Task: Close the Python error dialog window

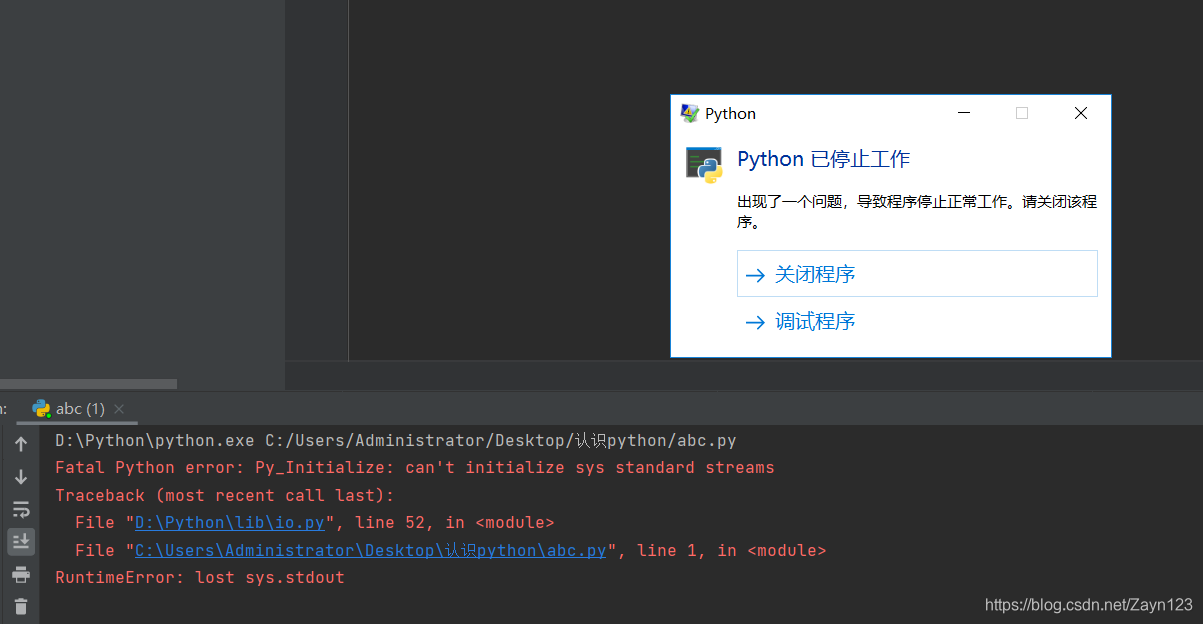Action: (1081, 114)
